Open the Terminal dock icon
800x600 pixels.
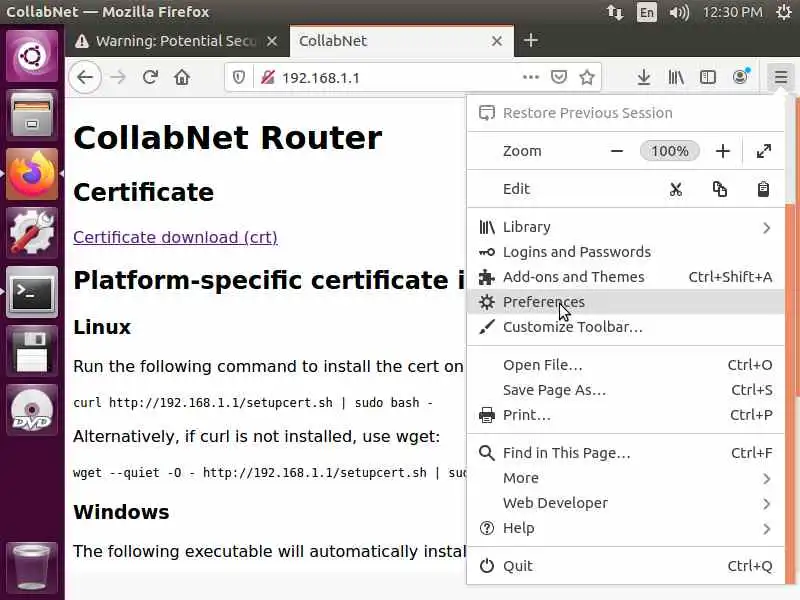tap(32, 292)
